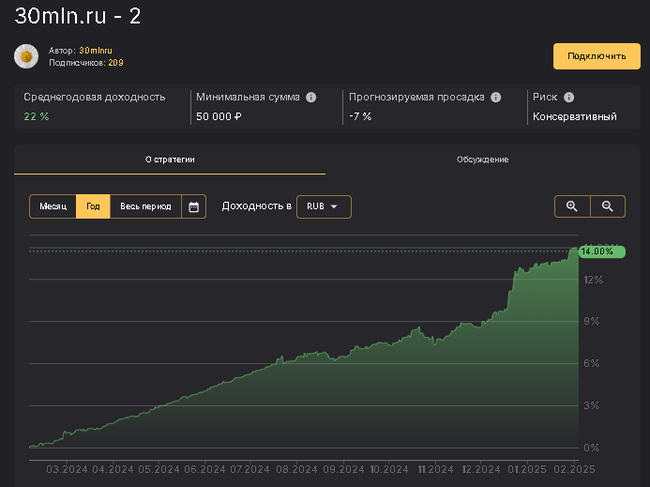Zoom in on the chart

572,207
